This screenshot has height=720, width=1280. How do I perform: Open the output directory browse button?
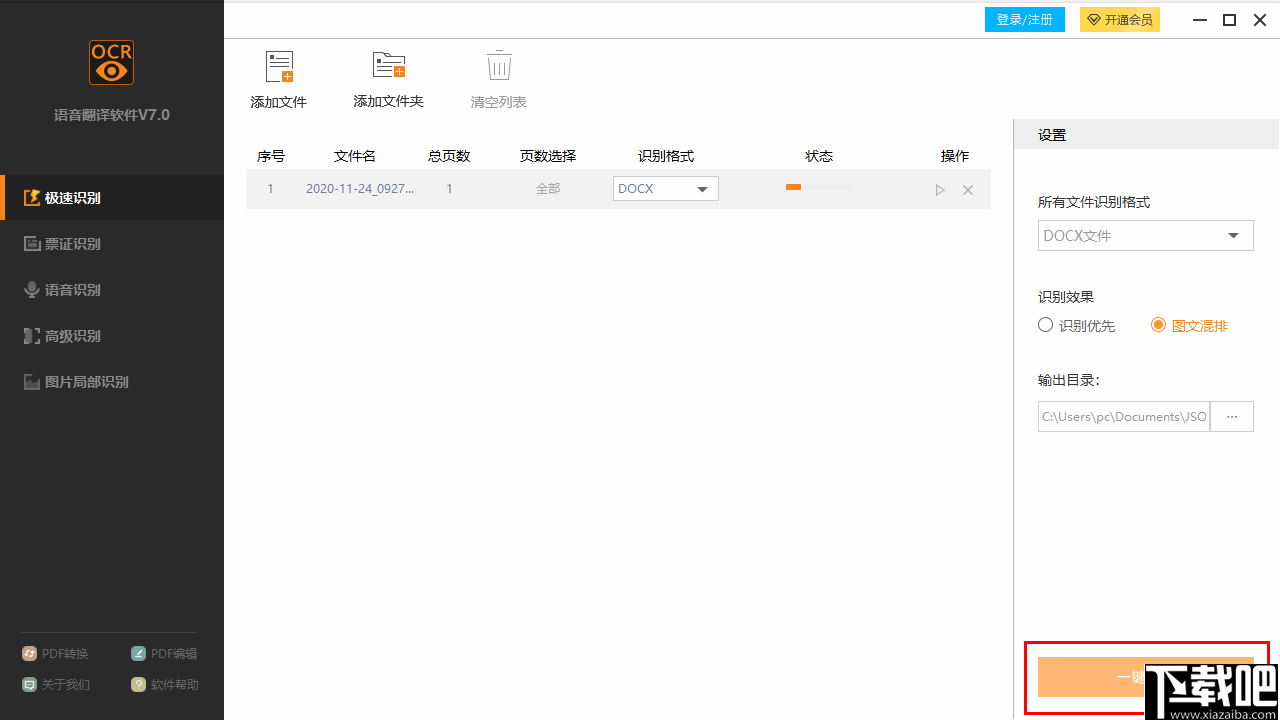tap(1231, 416)
